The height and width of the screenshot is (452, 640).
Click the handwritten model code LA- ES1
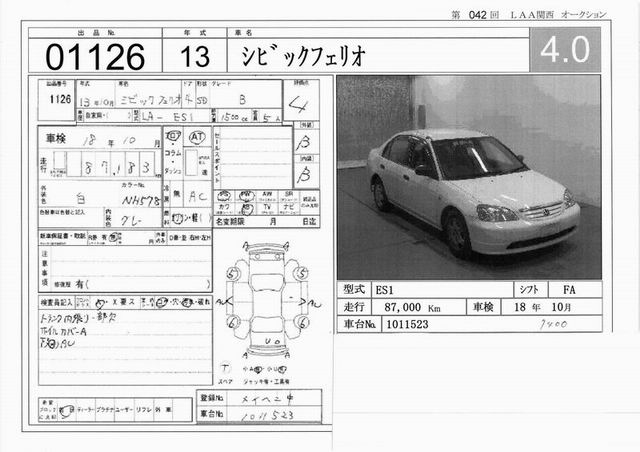(167, 117)
